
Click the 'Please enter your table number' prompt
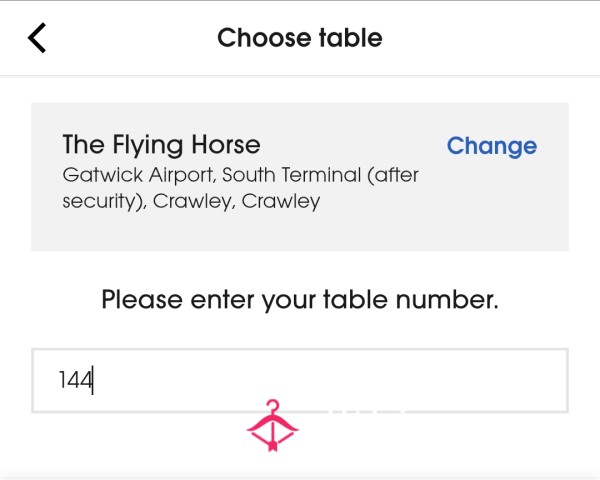(x=300, y=299)
